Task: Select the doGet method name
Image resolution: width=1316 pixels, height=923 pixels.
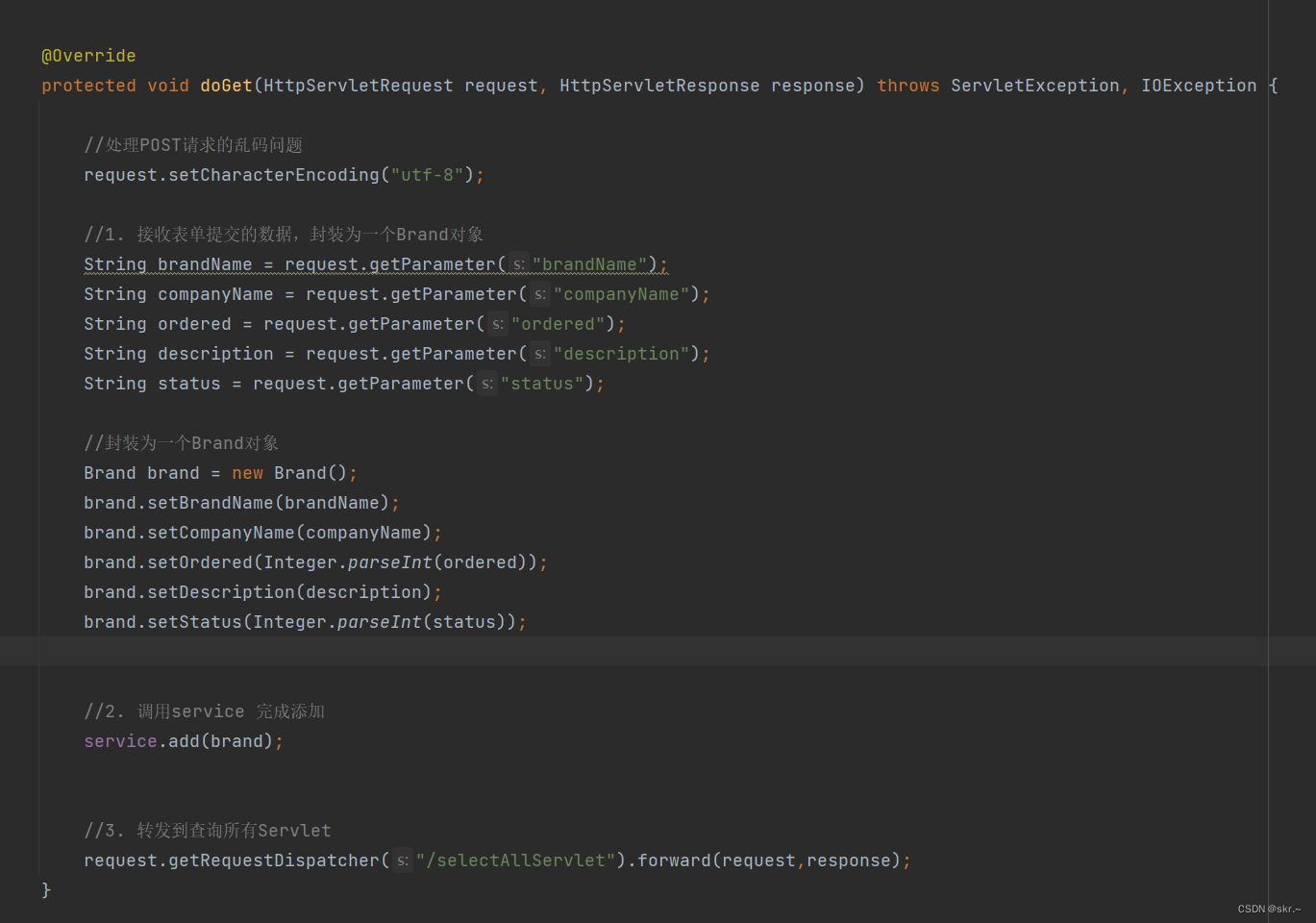Action: pos(226,86)
